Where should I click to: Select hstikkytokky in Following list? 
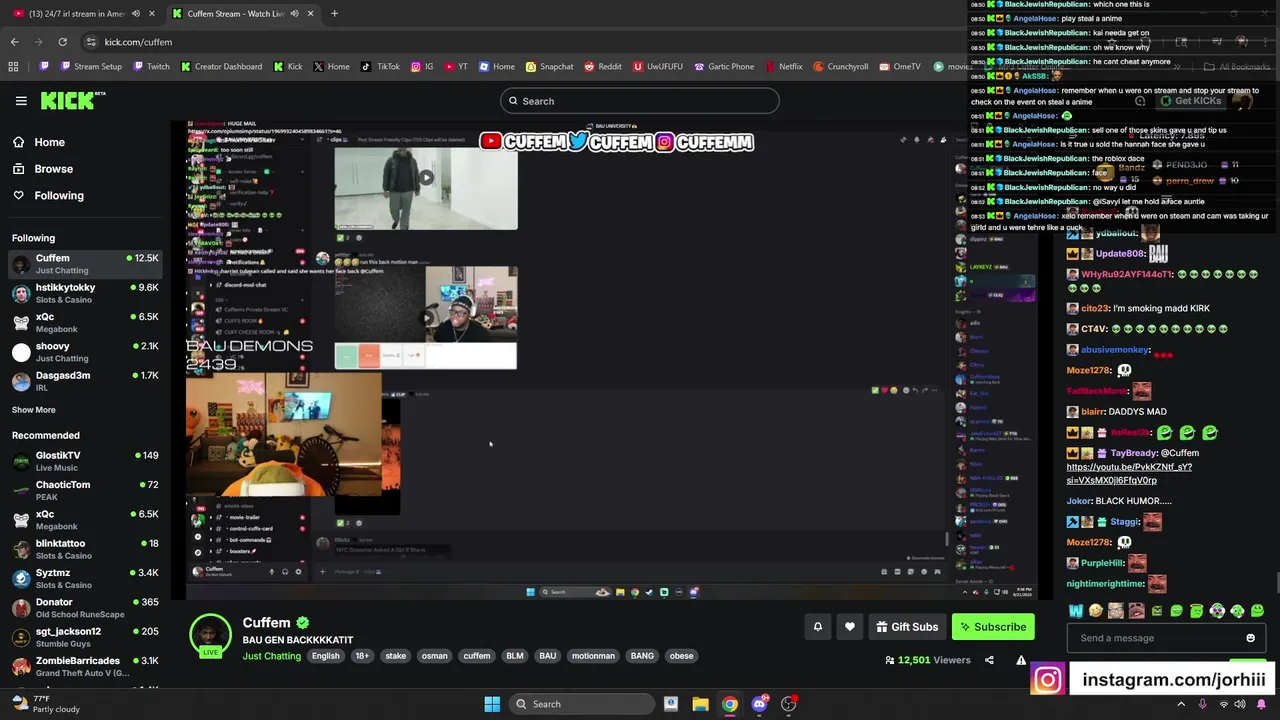click(x=84, y=293)
